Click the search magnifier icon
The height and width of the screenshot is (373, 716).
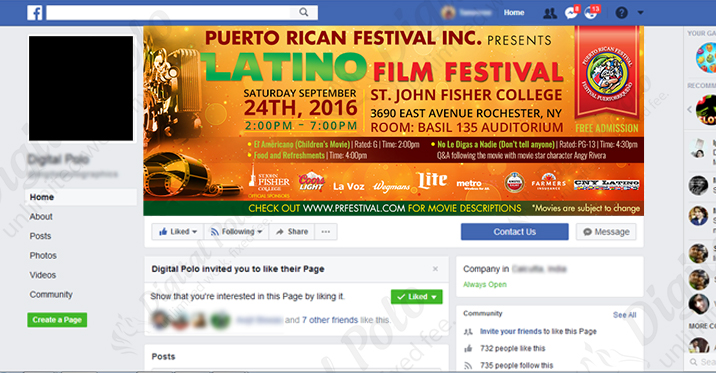pos(304,12)
